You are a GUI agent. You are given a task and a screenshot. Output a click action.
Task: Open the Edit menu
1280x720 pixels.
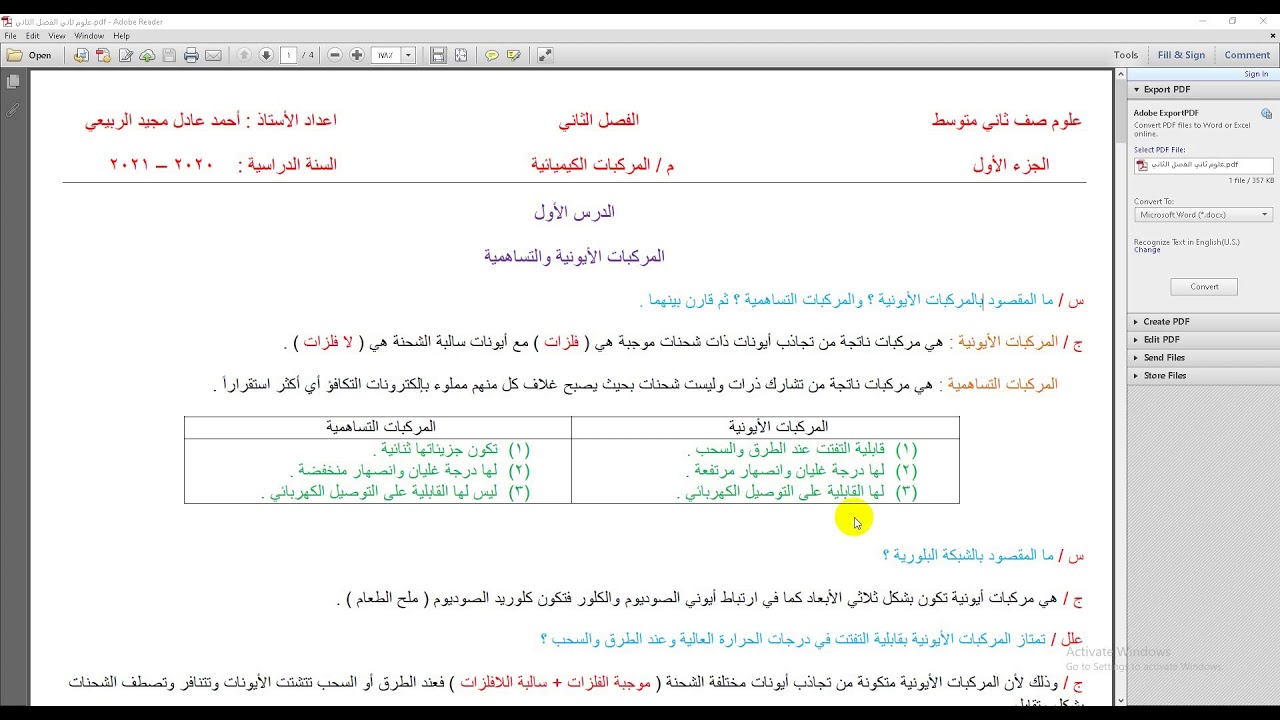pyautogui.click(x=33, y=36)
